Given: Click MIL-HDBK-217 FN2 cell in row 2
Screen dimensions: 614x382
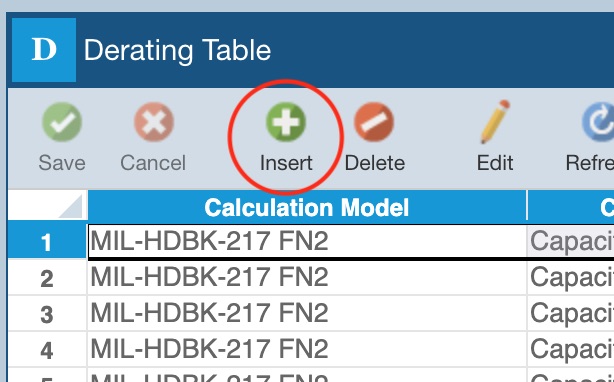Looking at the screenshot, I should (307, 277).
